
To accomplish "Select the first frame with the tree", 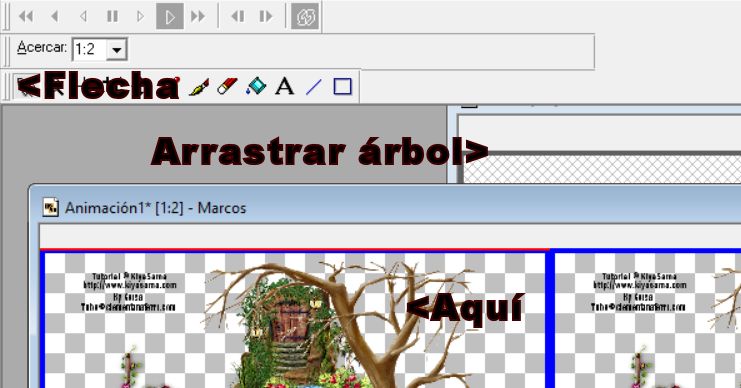I will 294,320.
